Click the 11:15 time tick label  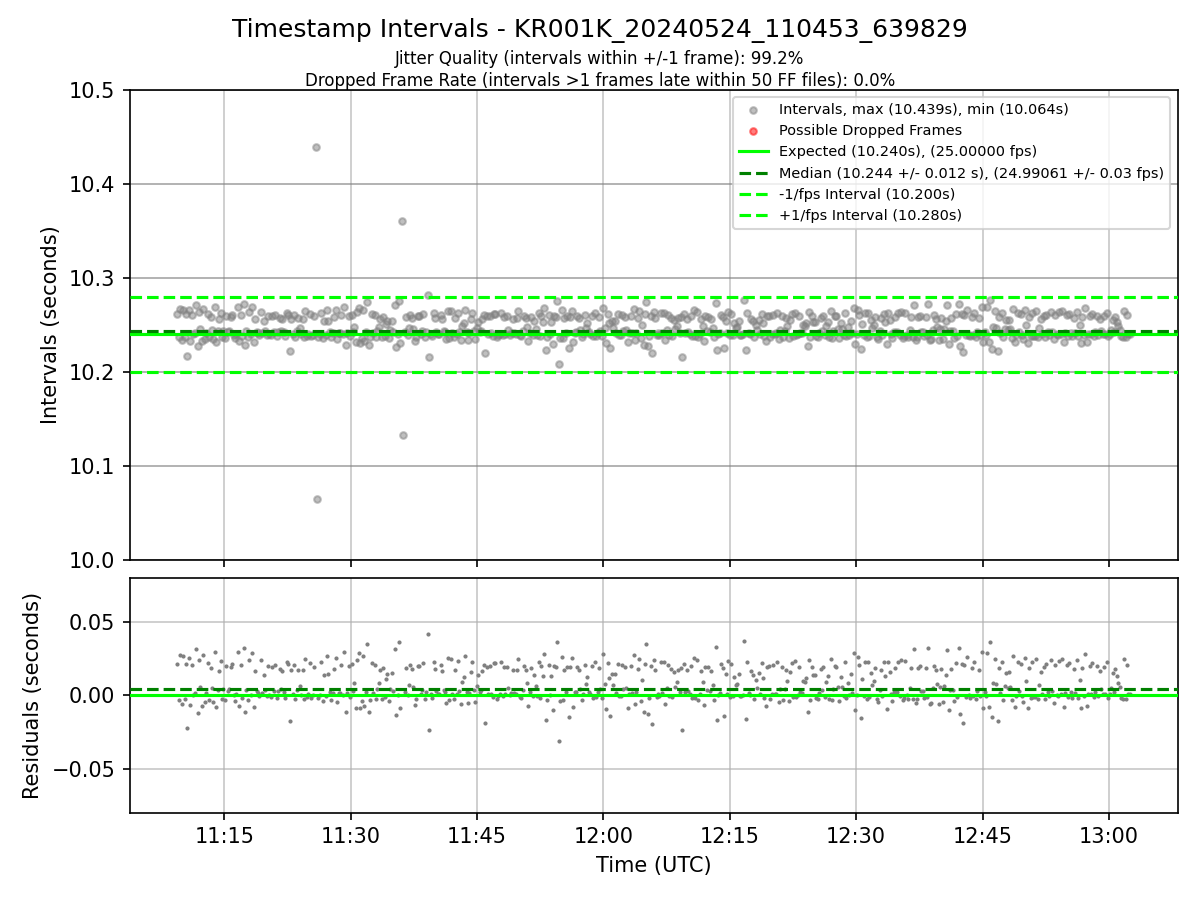pyautogui.click(x=223, y=835)
